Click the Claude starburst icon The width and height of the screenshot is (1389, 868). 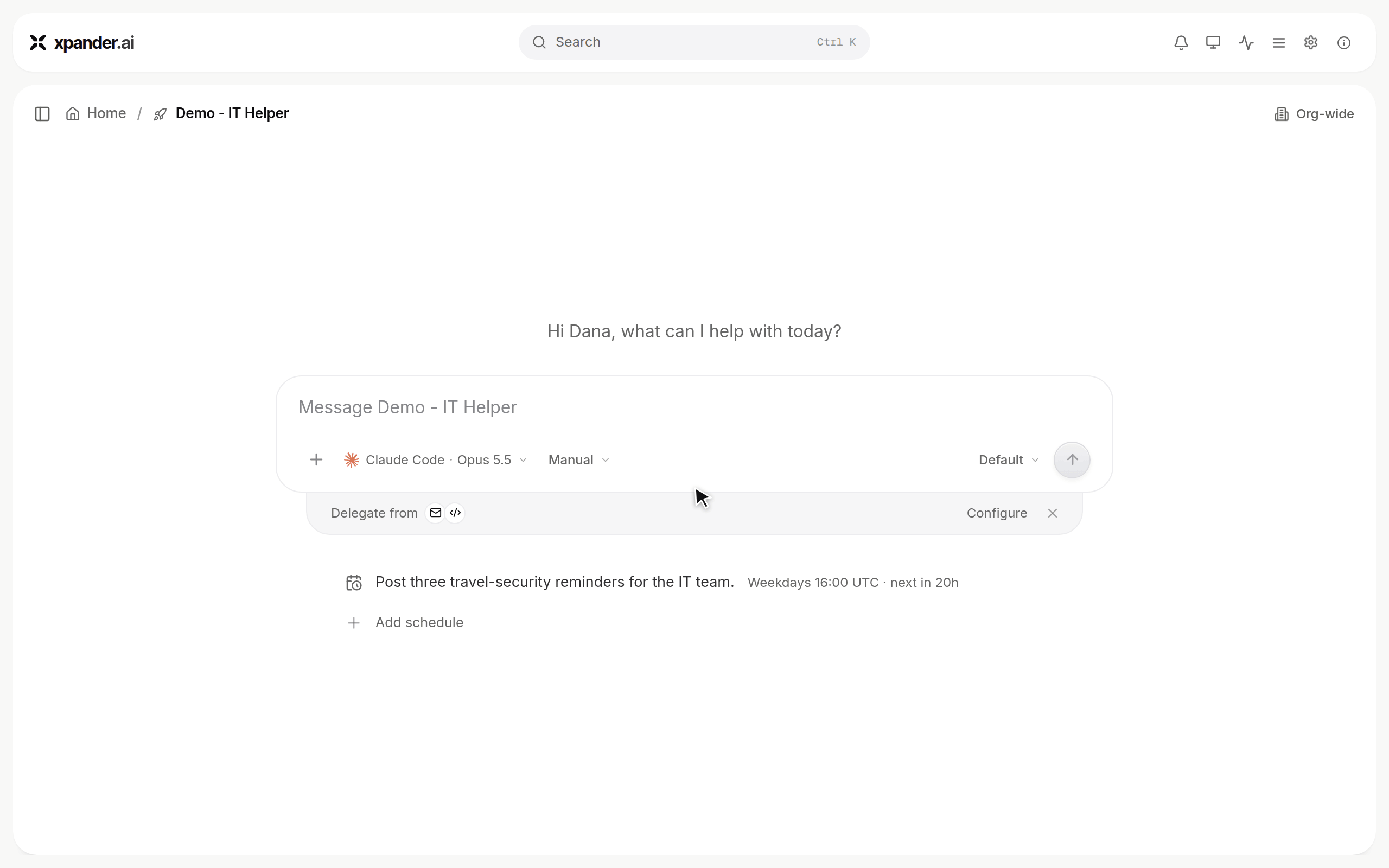coord(351,460)
